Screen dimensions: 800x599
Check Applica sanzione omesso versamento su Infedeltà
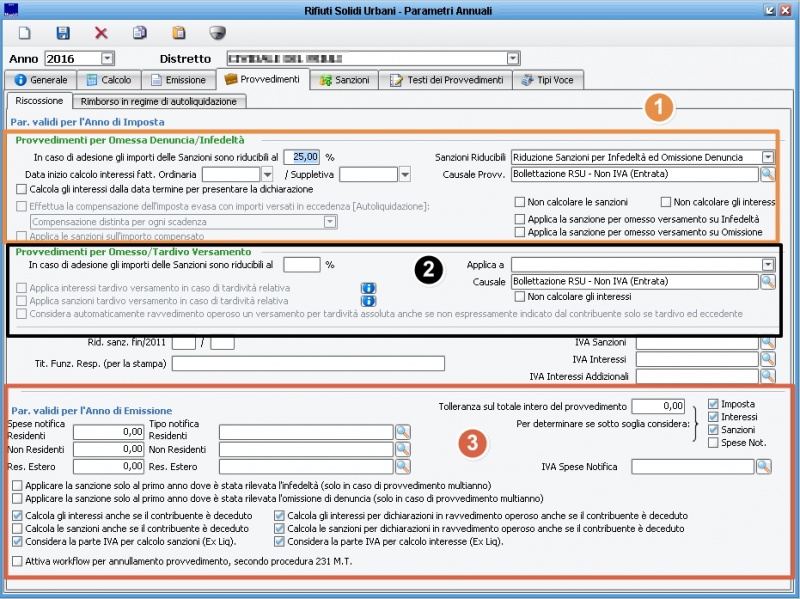point(519,219)
